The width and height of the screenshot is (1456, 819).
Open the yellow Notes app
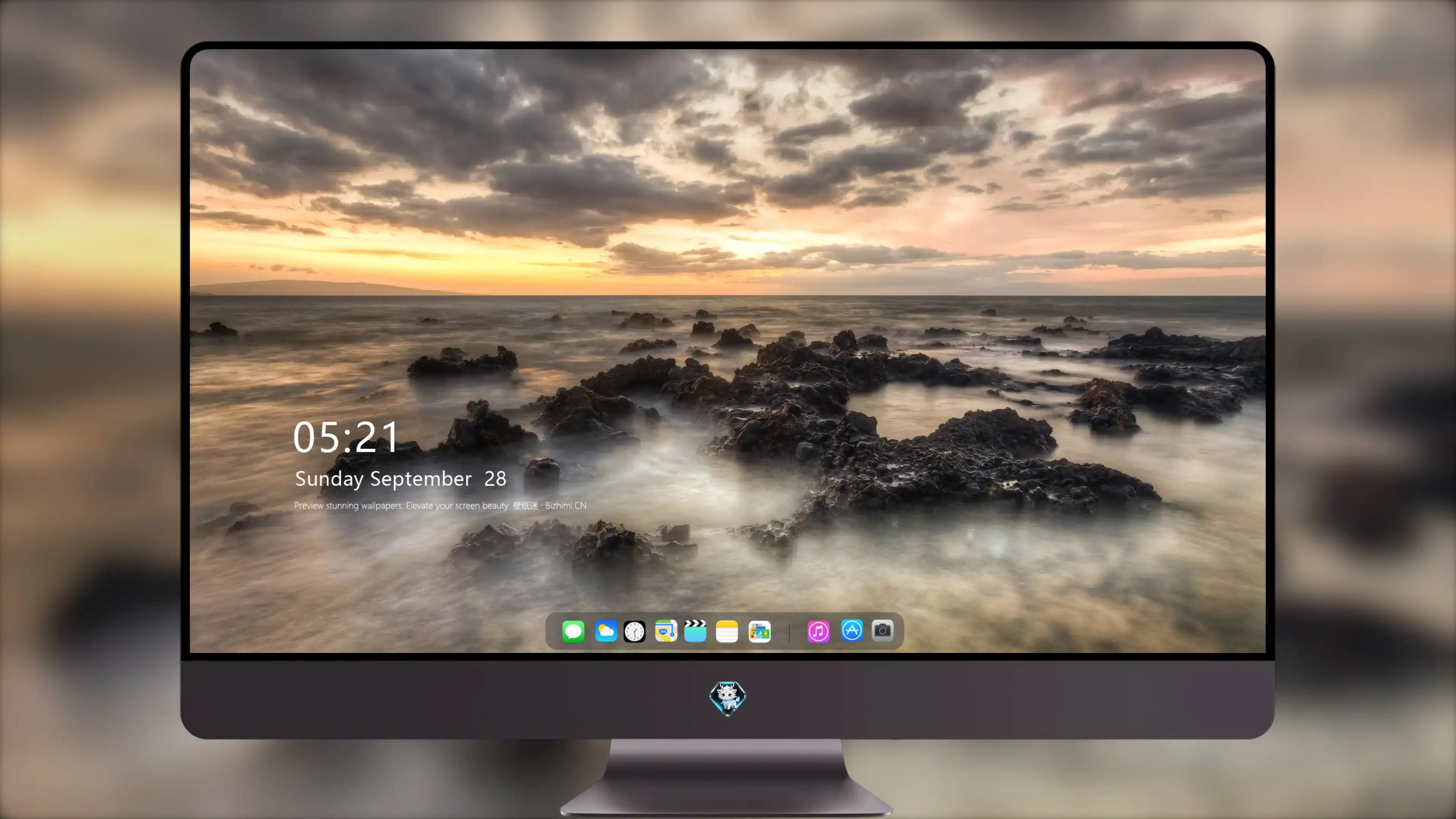pyautogui.click(x=727, y=631)
